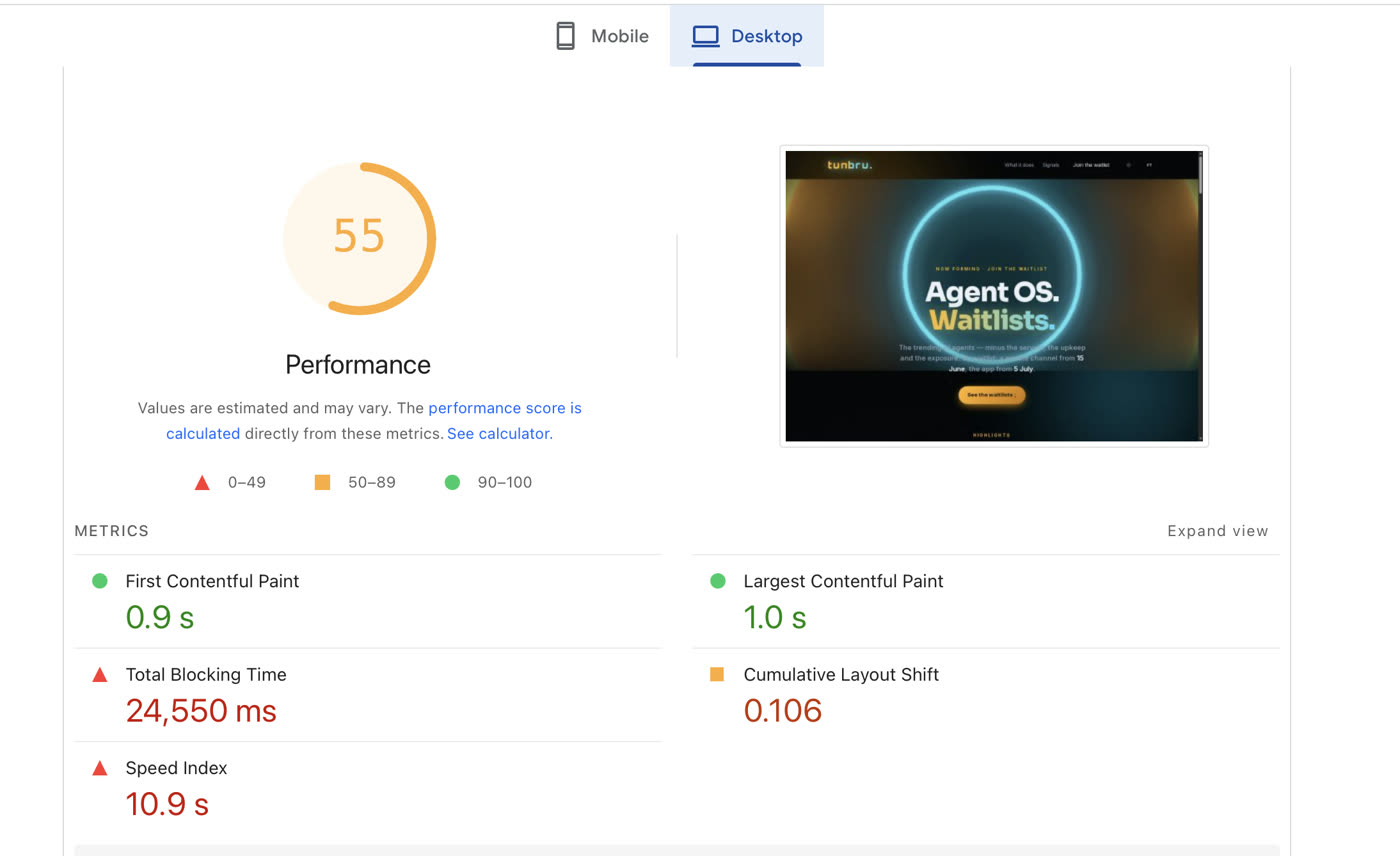Click the "1.0 s" metric value

tap(775, 617)
